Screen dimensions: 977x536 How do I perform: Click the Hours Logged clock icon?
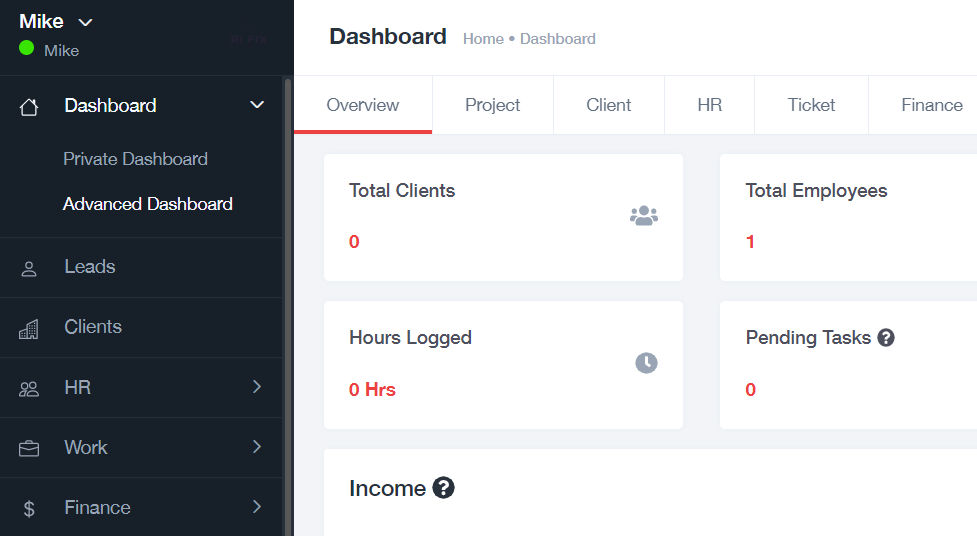[646, 362]
